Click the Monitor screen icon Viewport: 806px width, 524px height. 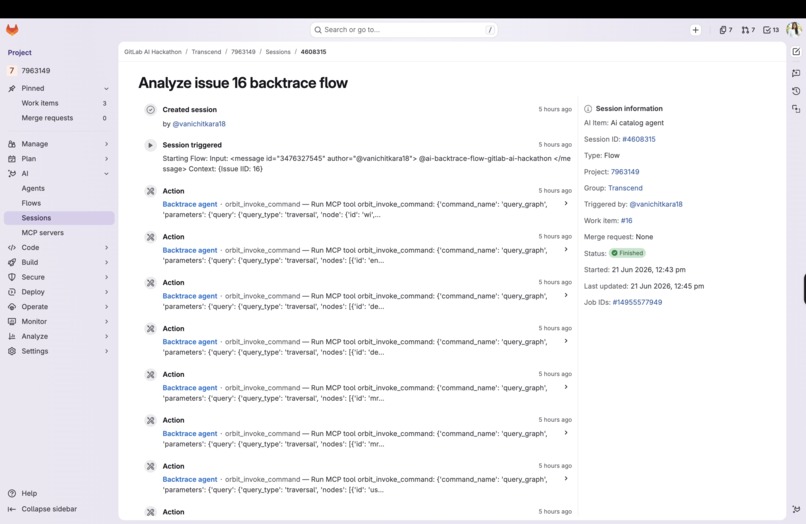click(x=12, y=321)
